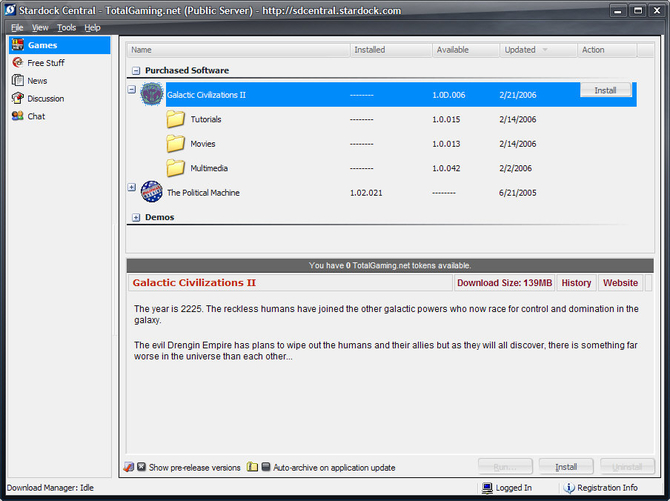
Task: Click the bottom Install button
Action: click(x=566, y=467)
